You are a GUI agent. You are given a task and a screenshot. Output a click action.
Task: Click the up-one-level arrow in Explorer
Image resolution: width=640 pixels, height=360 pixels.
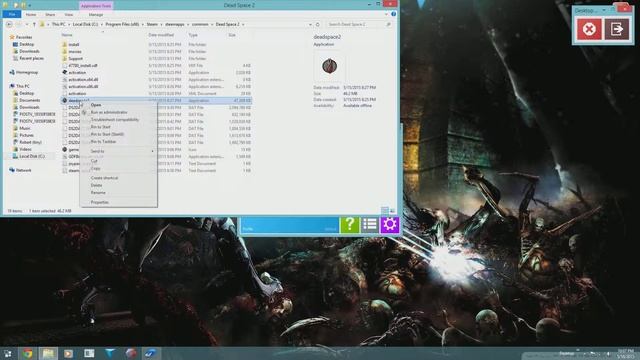coord(34,24)
